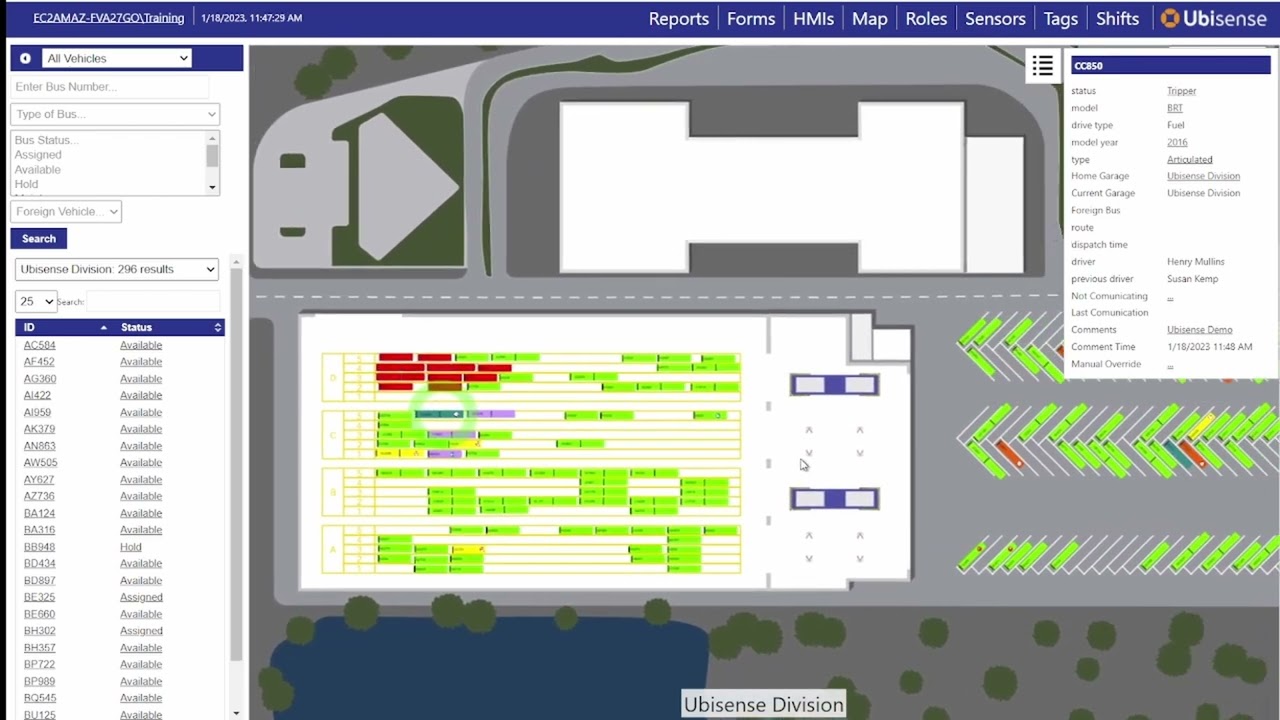Image resolution: width=1280 pixels, height=720 pixels.
Task: Select Assigned in the Bus Status list
Action: tap(38, 155)
